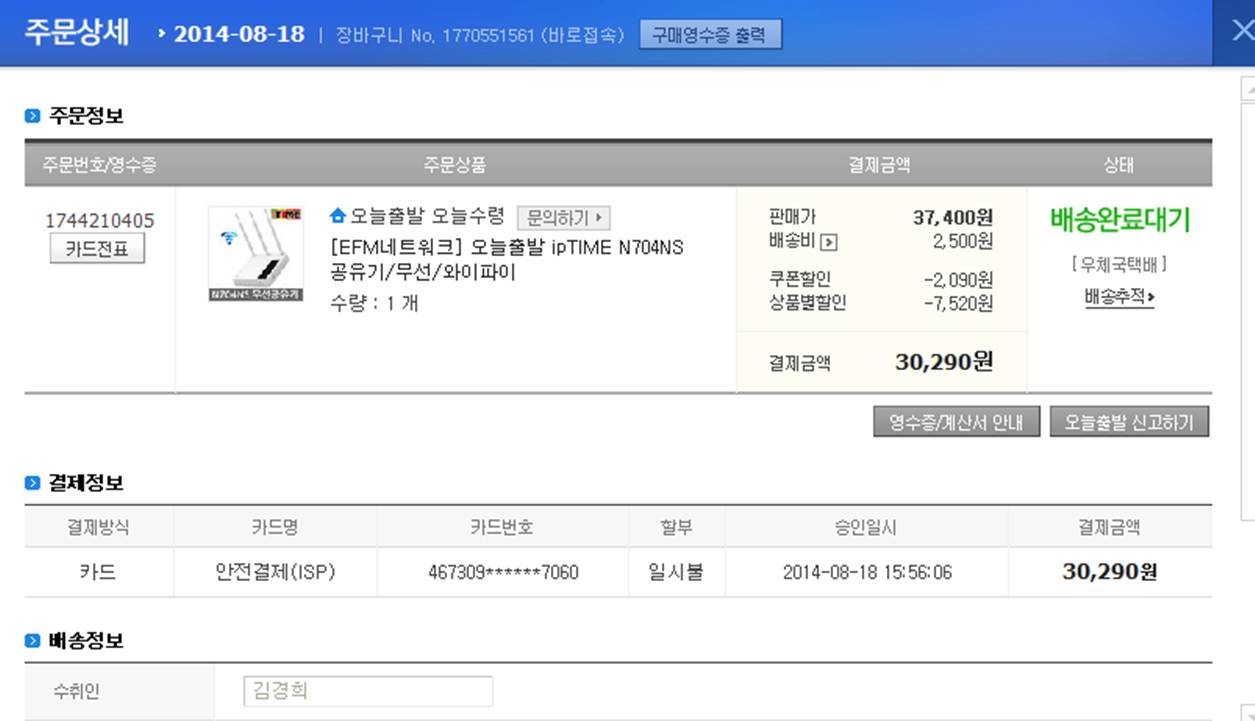1255x721 pixels.
Task: Click the arrow icon before order date
Action: [x=162, y=34]
